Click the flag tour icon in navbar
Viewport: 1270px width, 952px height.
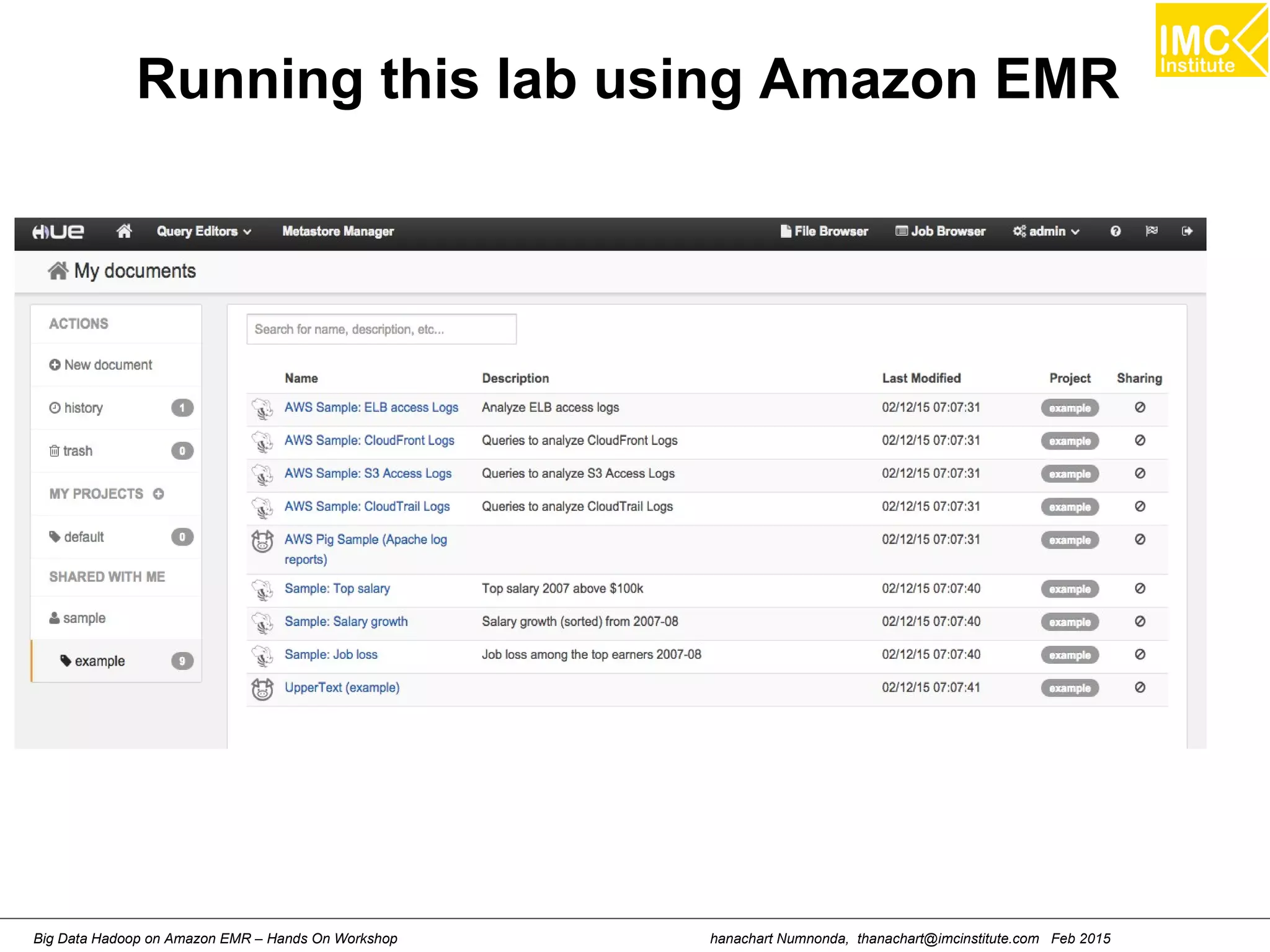click(1151, 231)
